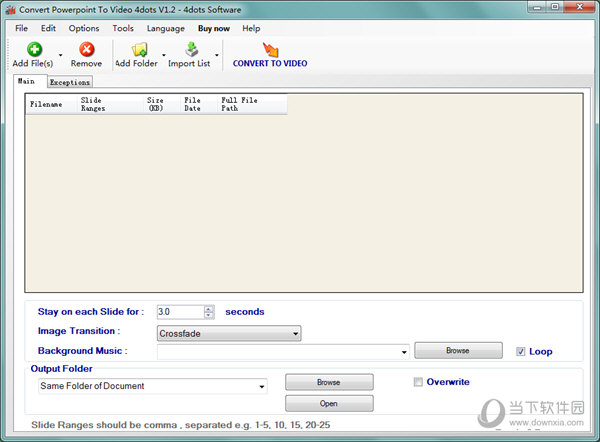This screenshot has height=442, width=600.
Task: Open the Language menu
Action: (x=165, y=28)
